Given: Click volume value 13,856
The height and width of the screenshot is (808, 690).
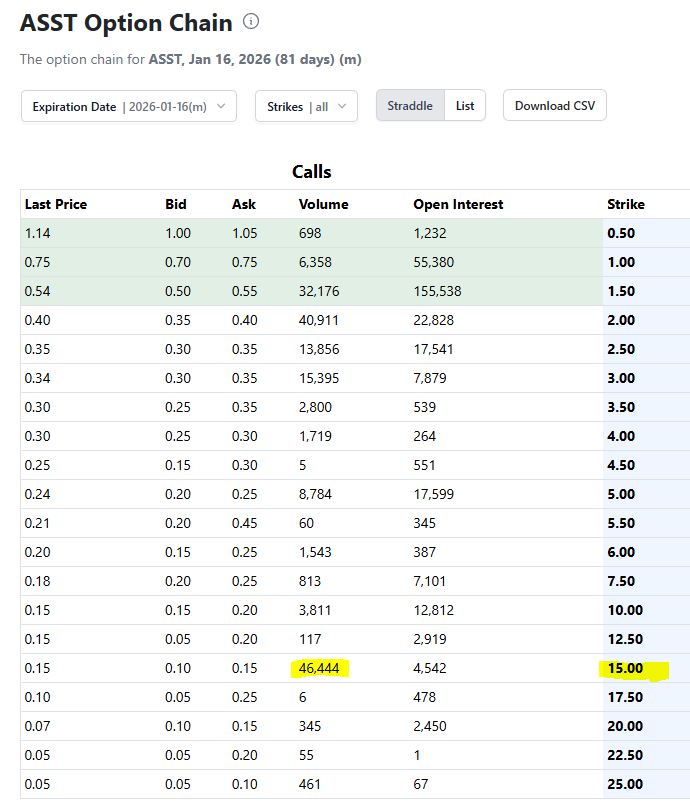Looking at the screenshot, I should (x=319, y=349).
